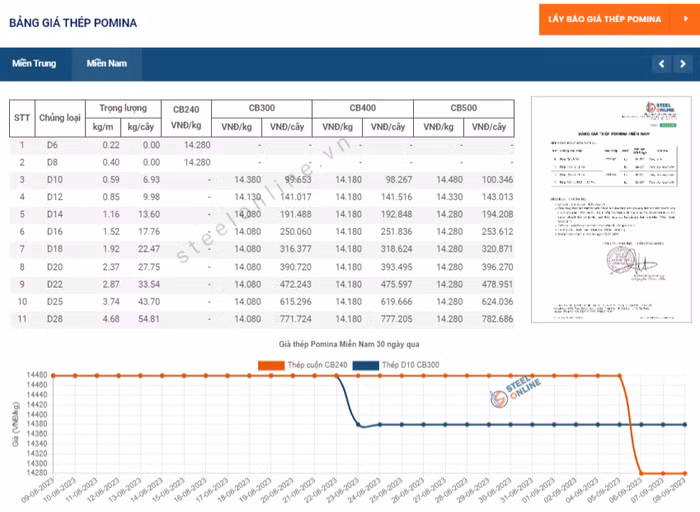
Task: Click the 54.81 kg/cây value in D28 row
Action: (x=149, y=319)
